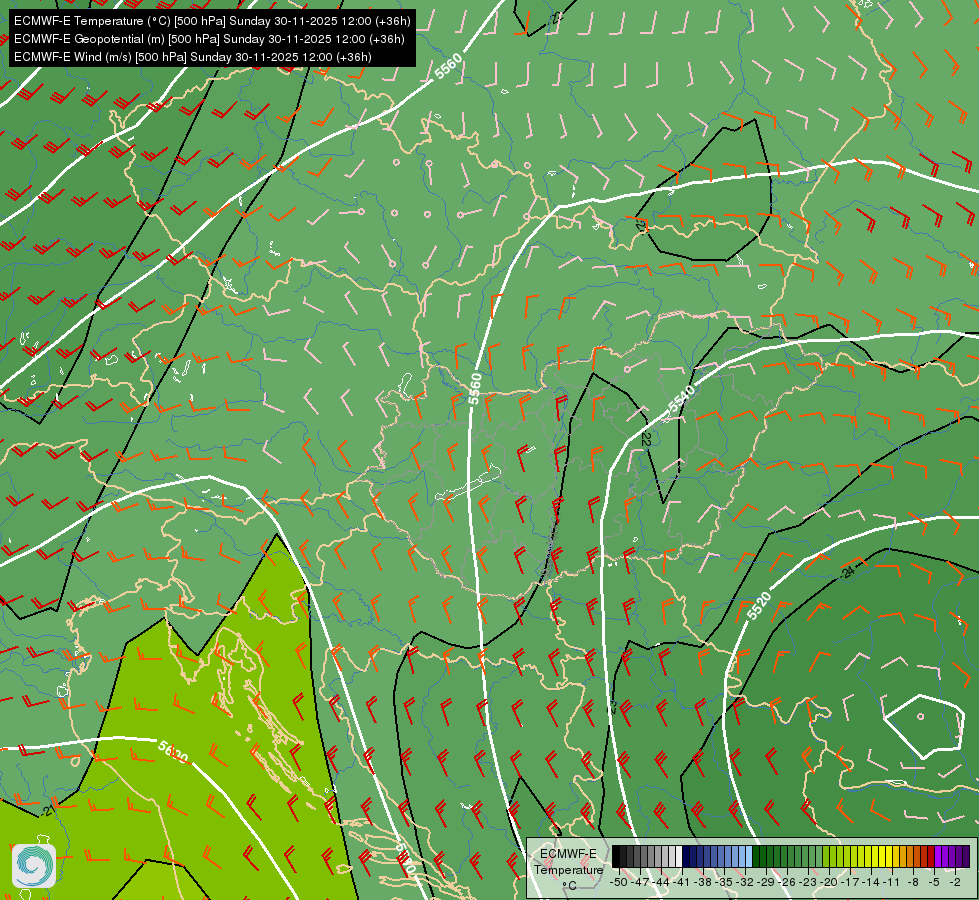Click the -41 value on the legend
This screenshot has width=979, height=900.
682,882
